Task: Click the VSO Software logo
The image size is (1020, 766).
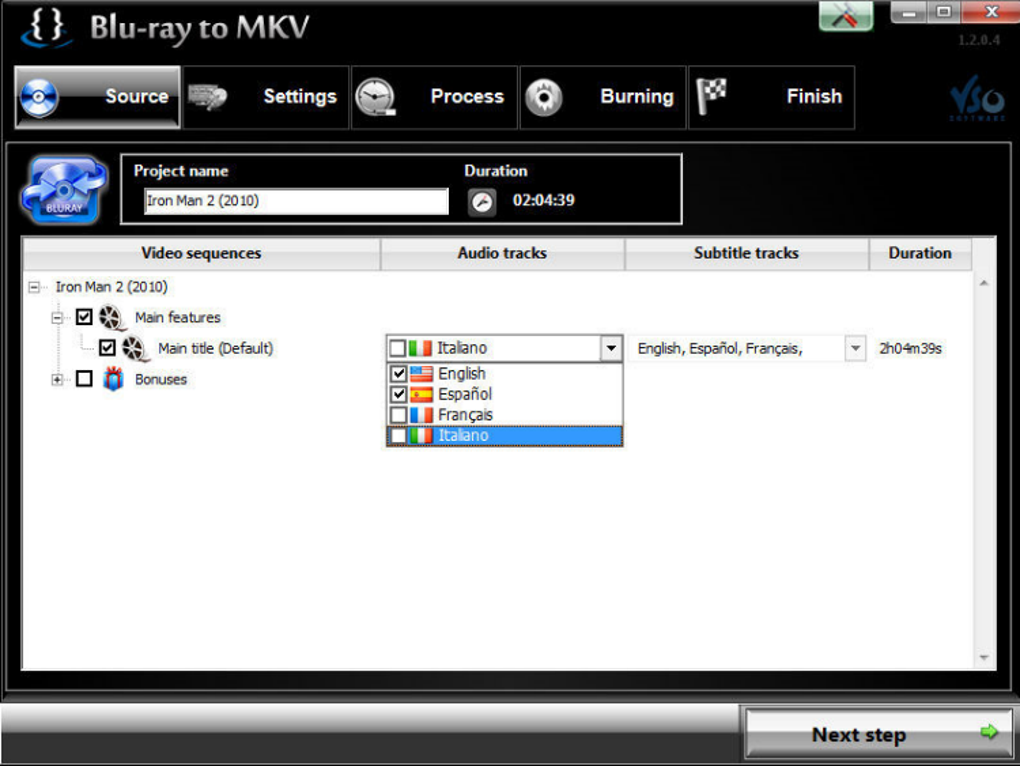Action: pyautogui.click(x=977, y=98)
